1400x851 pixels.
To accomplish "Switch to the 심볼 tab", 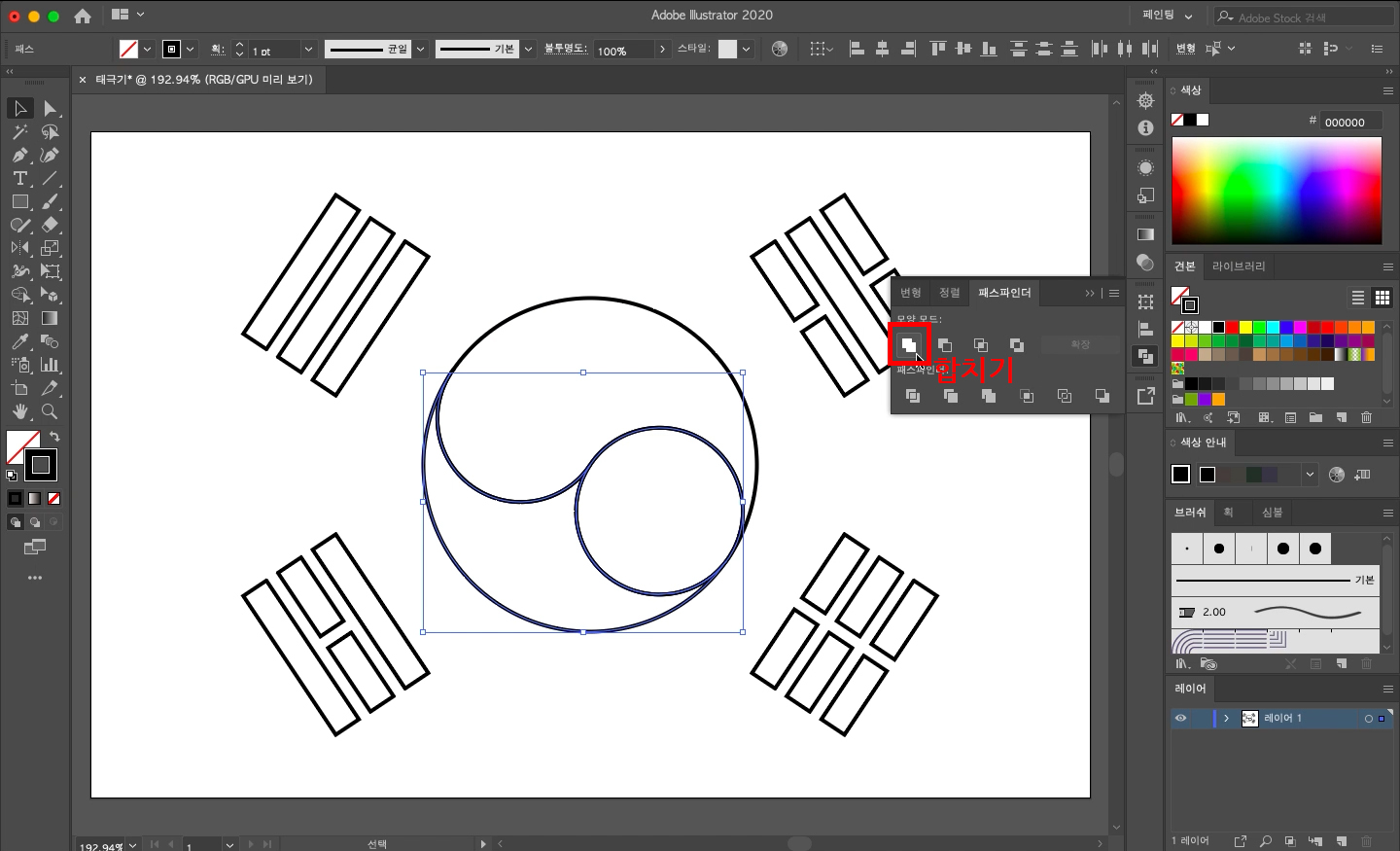I will coord(1272,513).
